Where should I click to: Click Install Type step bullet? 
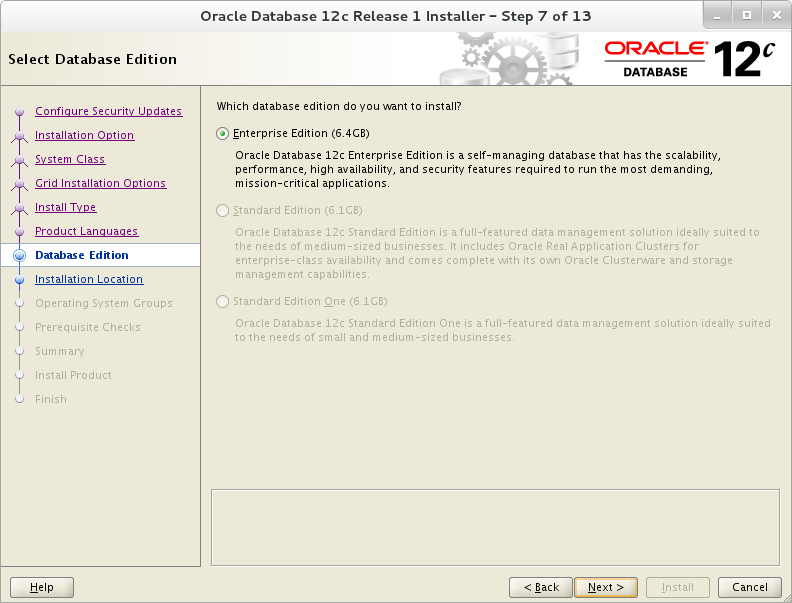[20, 208]
